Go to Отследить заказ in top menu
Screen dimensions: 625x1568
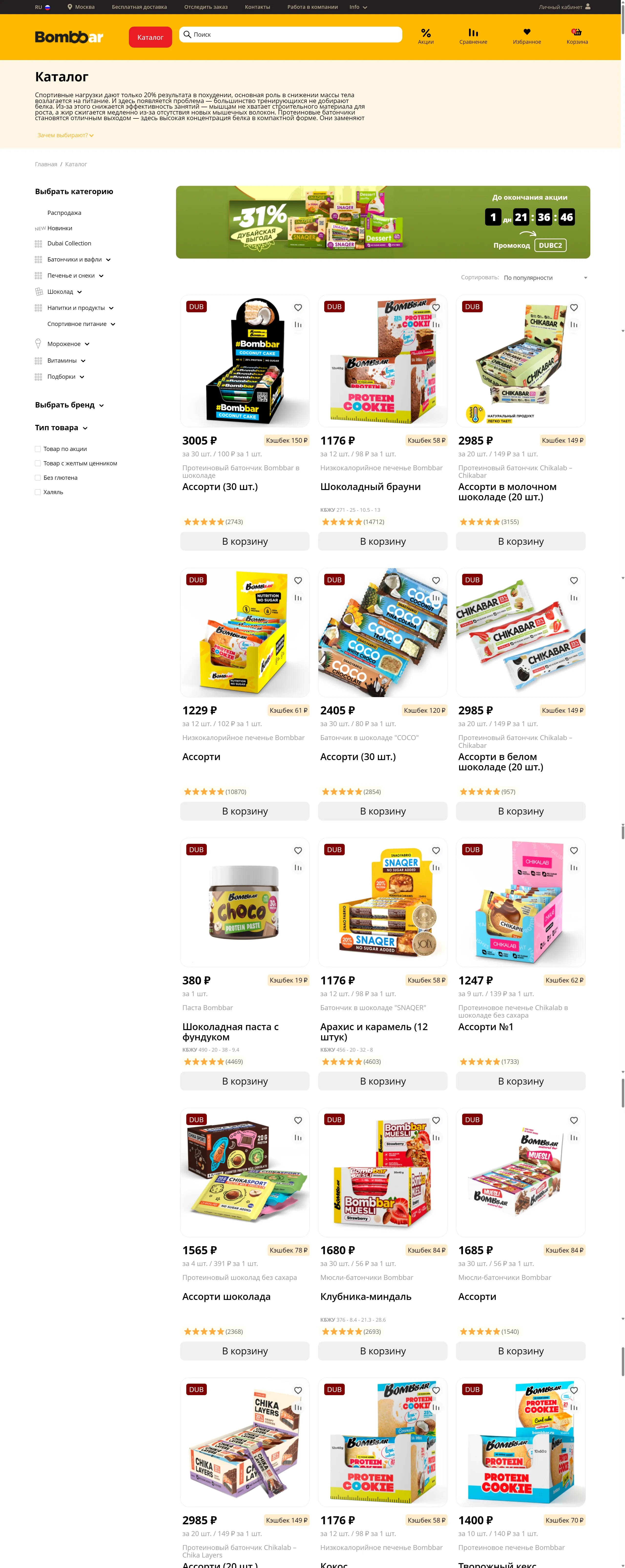(206, 7)
